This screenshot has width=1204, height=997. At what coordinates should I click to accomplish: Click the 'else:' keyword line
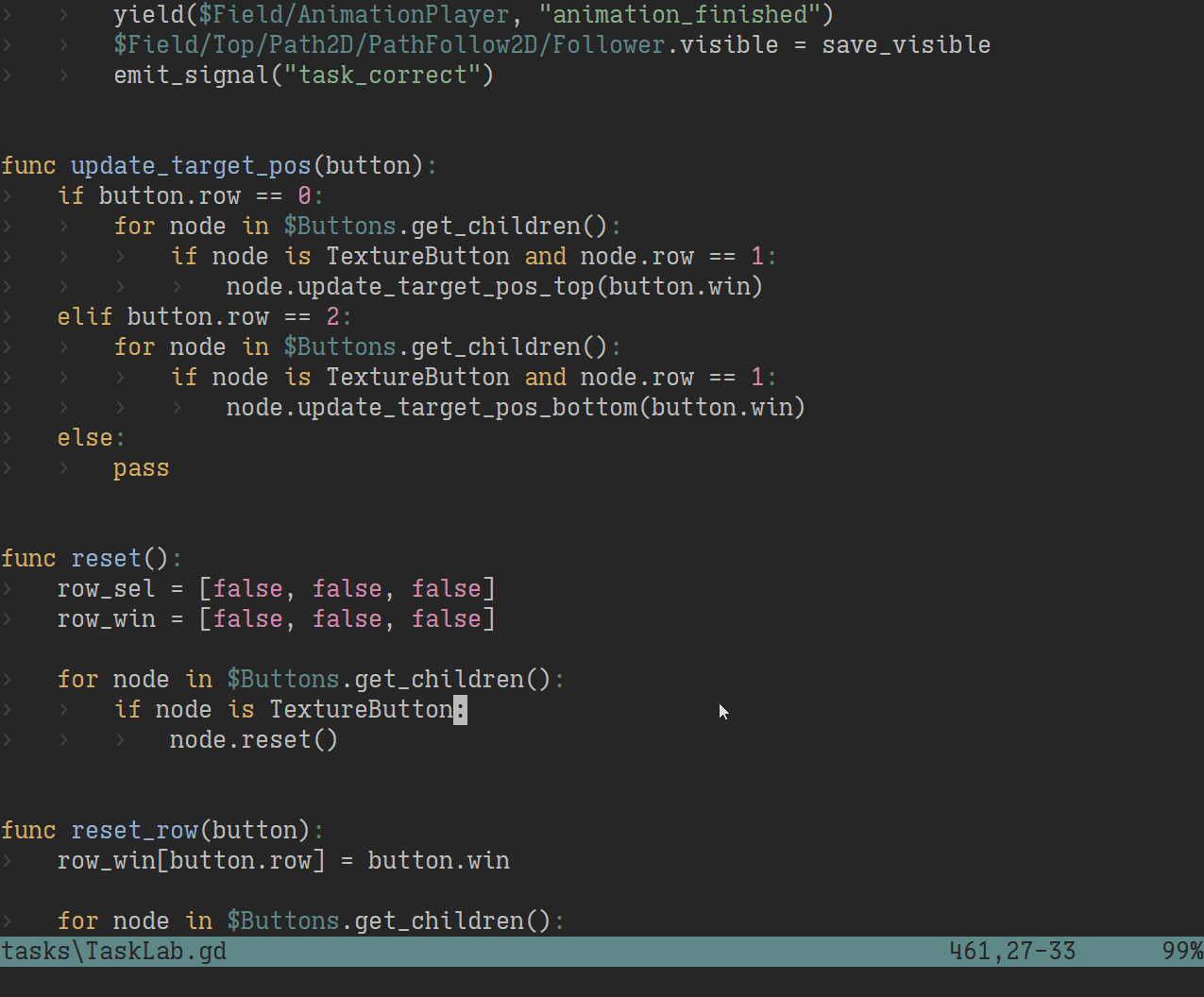coord(91,438)
